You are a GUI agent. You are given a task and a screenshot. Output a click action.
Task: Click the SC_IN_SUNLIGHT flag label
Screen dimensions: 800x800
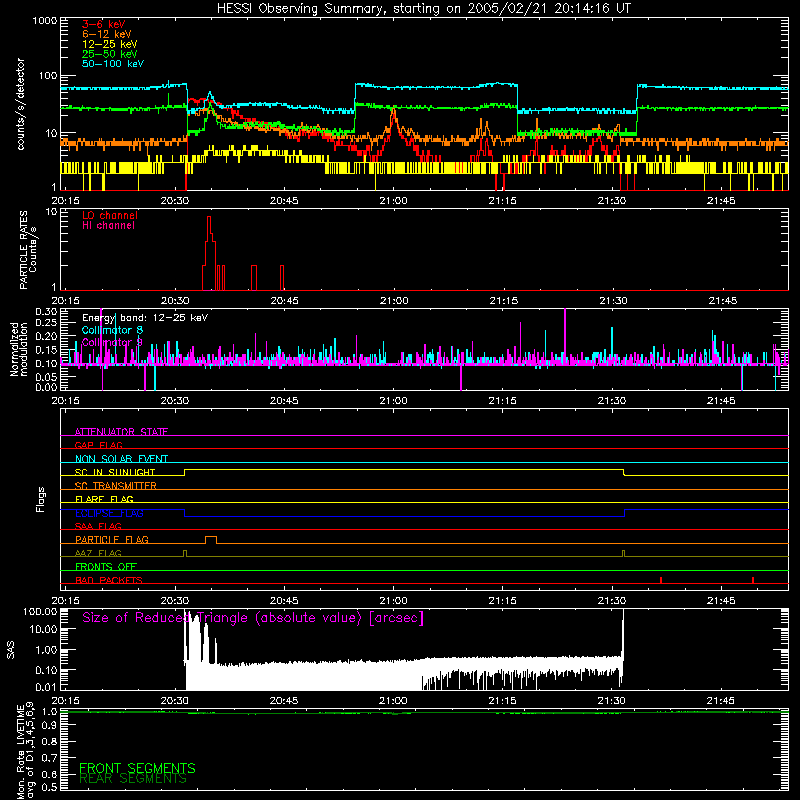[x=115, y=472]
